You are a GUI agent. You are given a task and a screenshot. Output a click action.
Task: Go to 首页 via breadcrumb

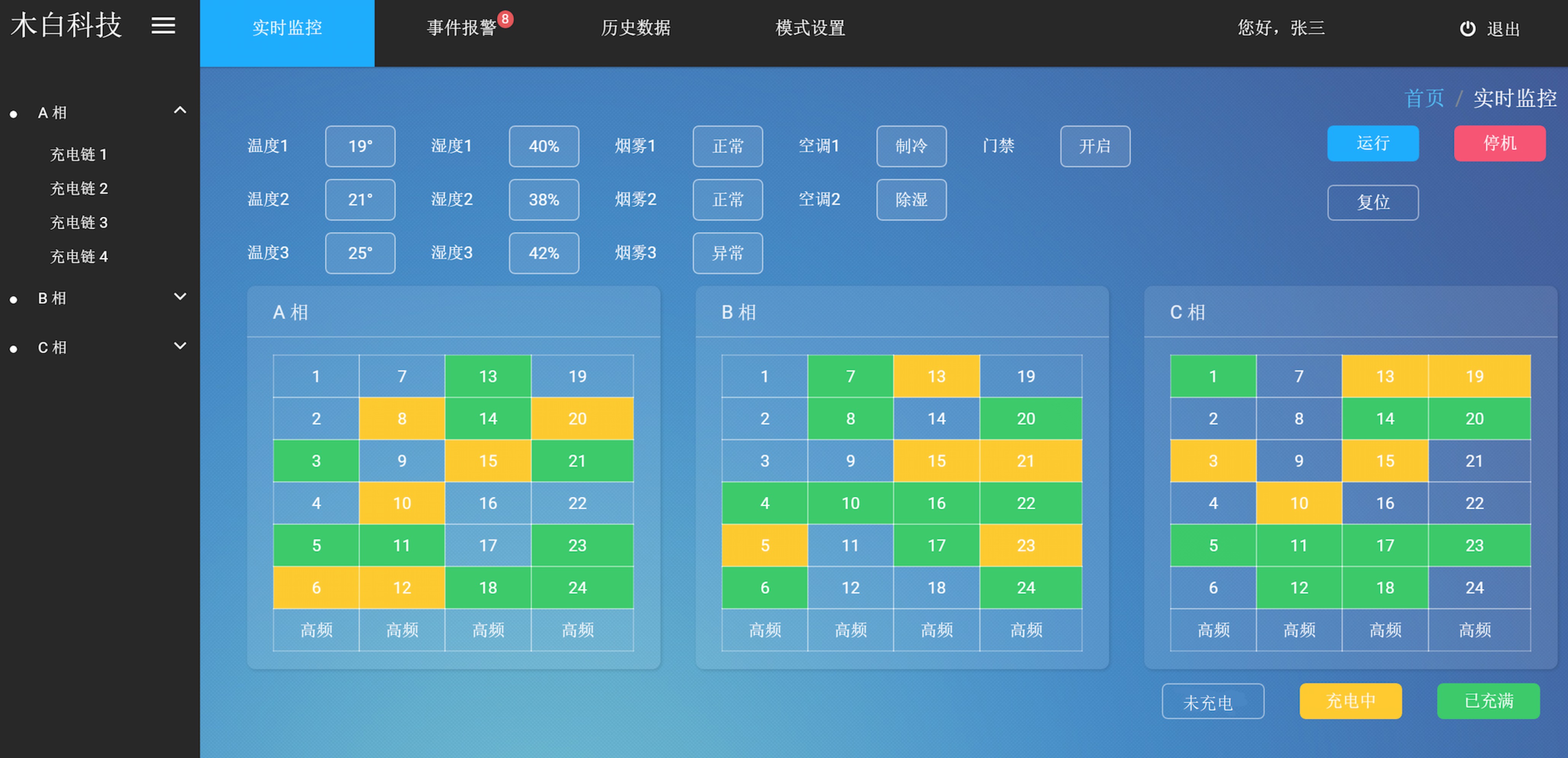click(x=1424, y=98)
